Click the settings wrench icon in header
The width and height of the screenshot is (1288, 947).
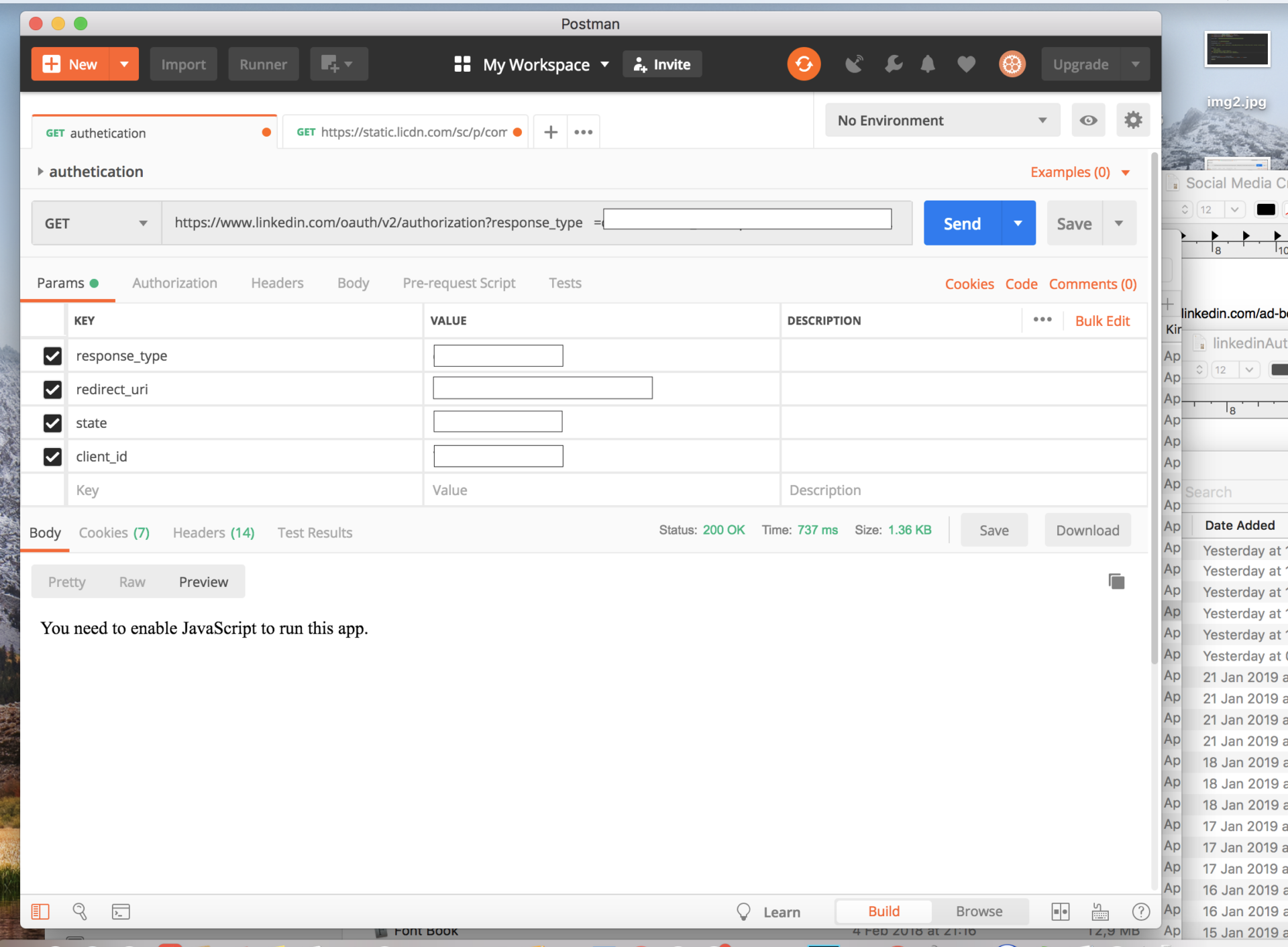894,64
